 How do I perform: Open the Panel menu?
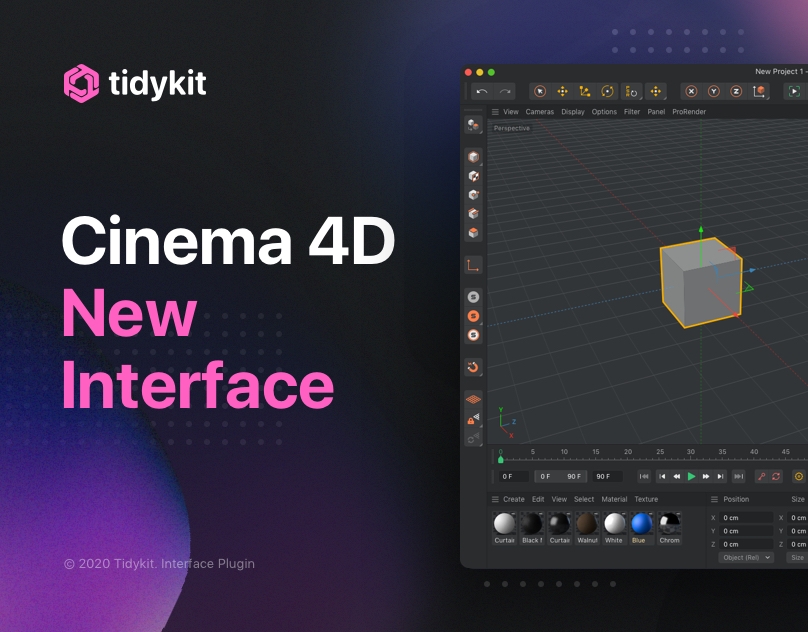click(656, 112)
